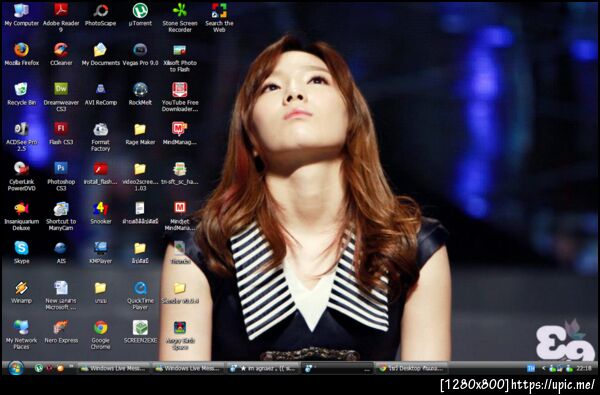Switch to the 'im agnaez' chat taskbar button
The width and height of the screenshot is (600, 395).
pyautogui.click(x=262, y=369)
